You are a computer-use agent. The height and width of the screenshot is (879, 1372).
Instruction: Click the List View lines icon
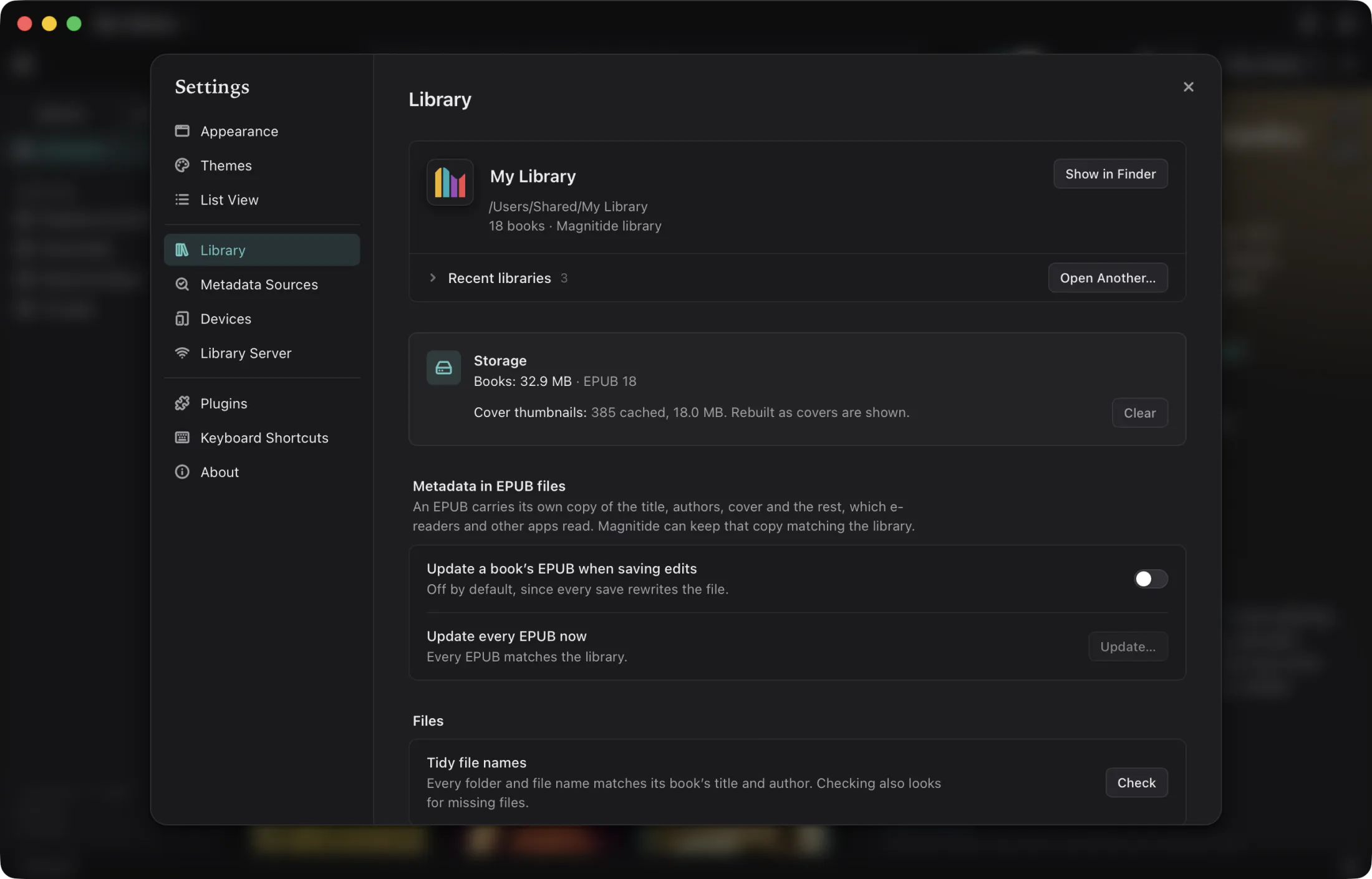[182, 199]
